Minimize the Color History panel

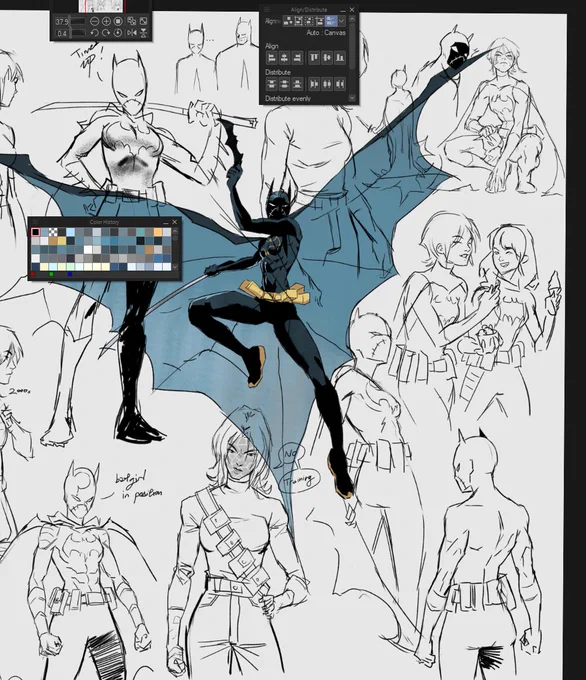point(166,222)
